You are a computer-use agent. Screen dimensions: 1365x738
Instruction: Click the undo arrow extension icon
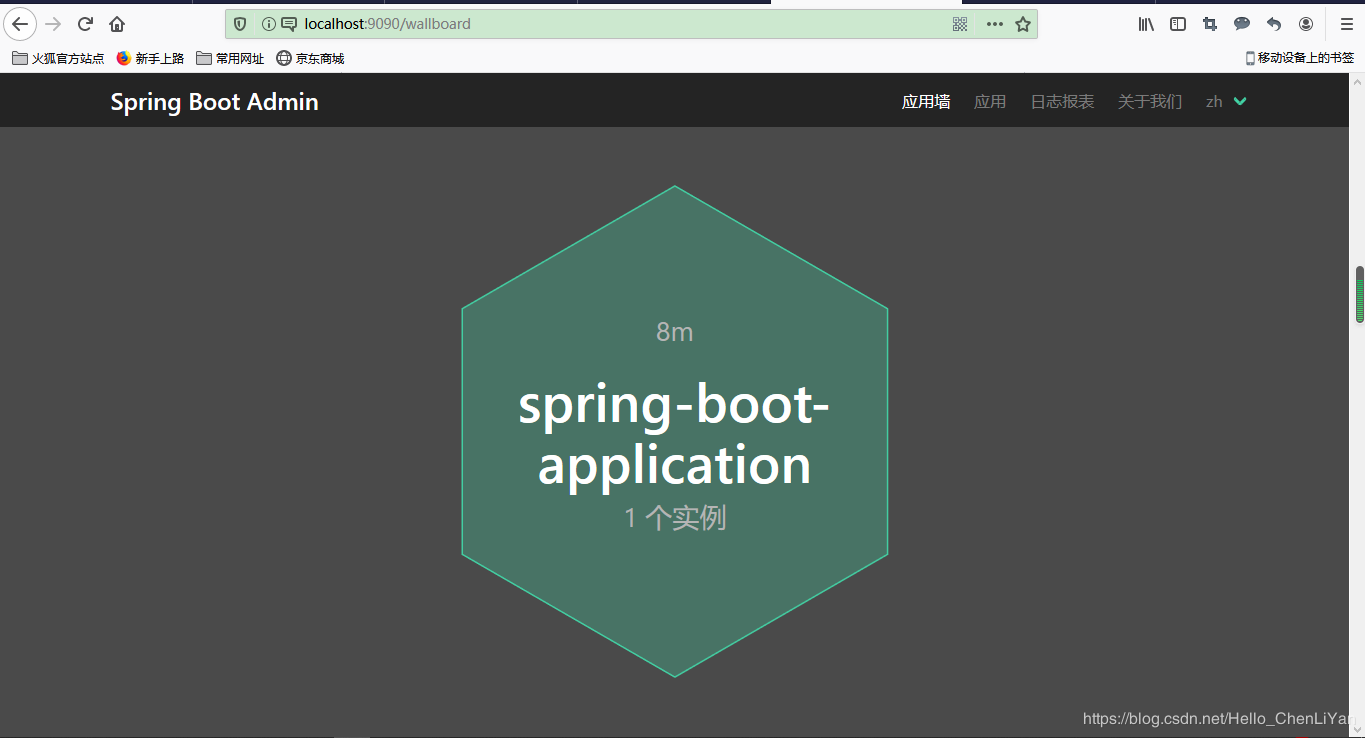pos(1273,23)
